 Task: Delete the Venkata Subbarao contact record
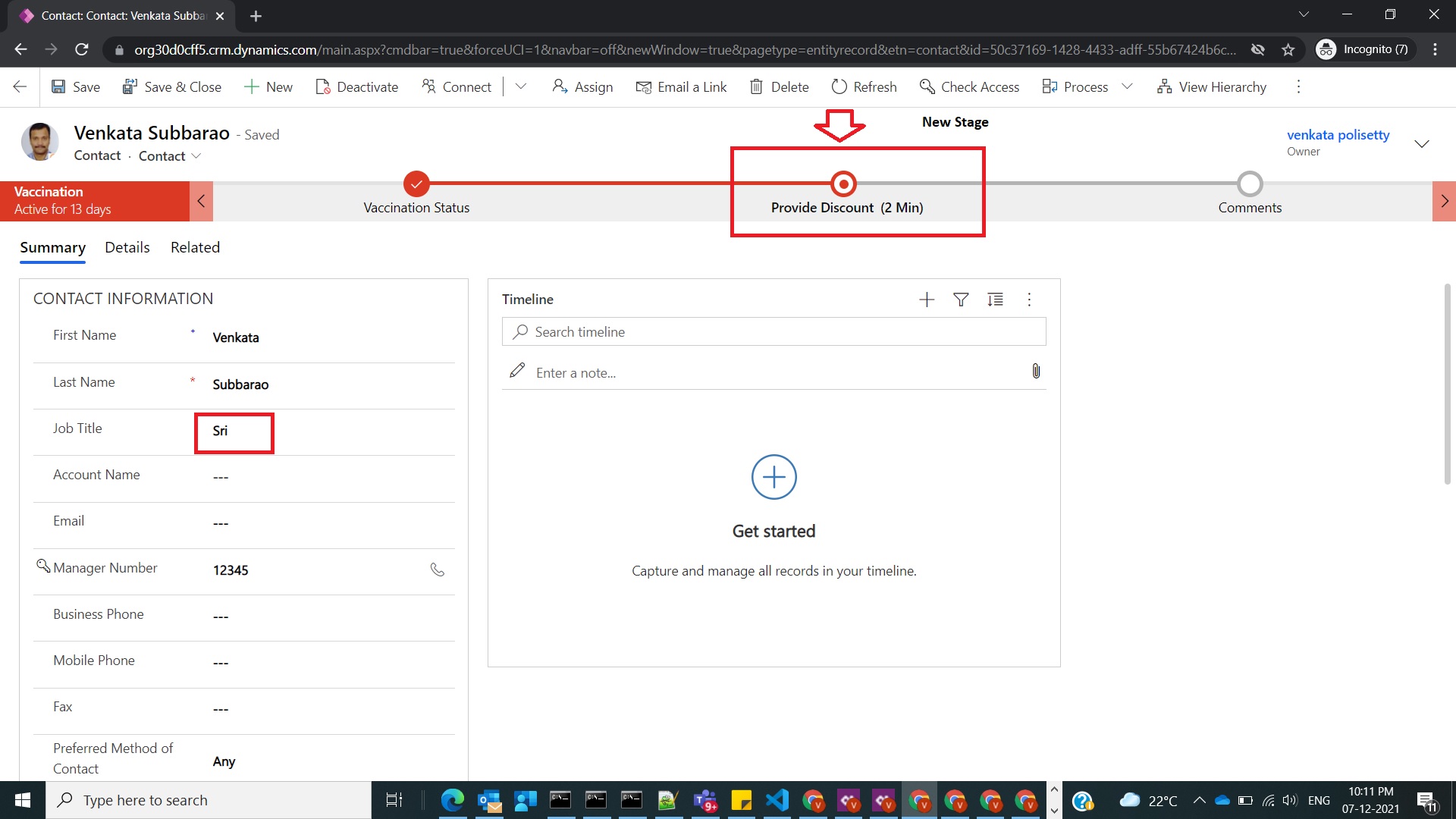[x=778, y=86]
